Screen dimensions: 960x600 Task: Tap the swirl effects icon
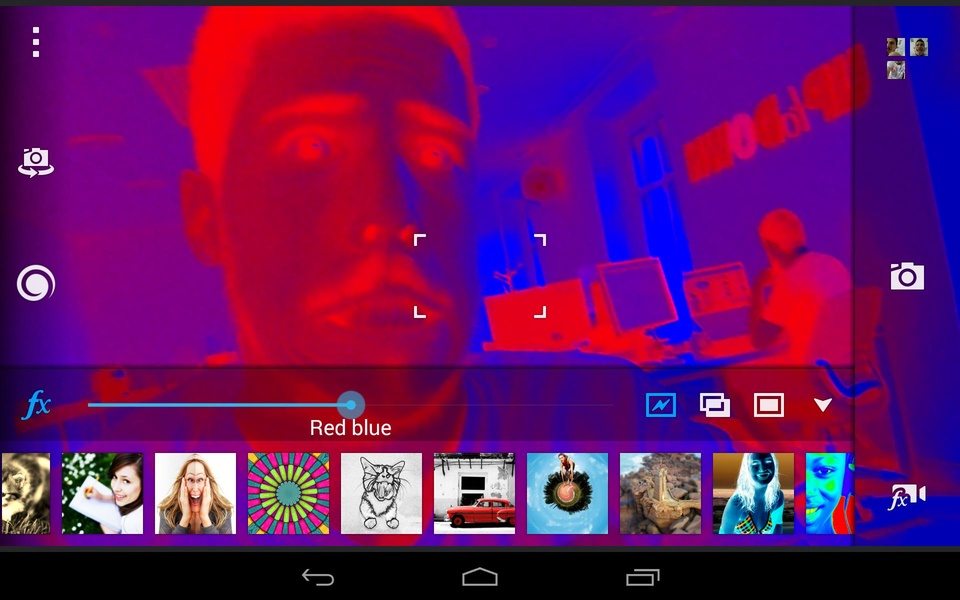pyautogui.click(x=36, y=283)
